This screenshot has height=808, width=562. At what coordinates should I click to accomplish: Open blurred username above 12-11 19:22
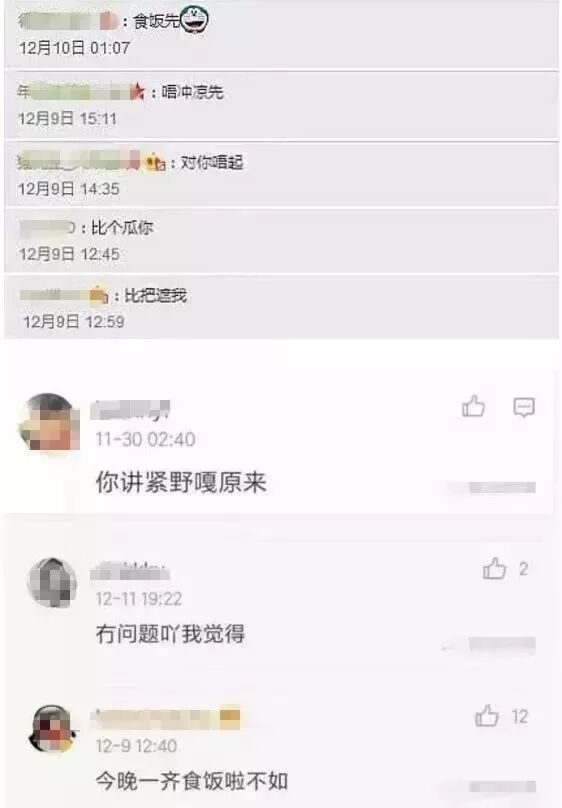pos(130,571)
